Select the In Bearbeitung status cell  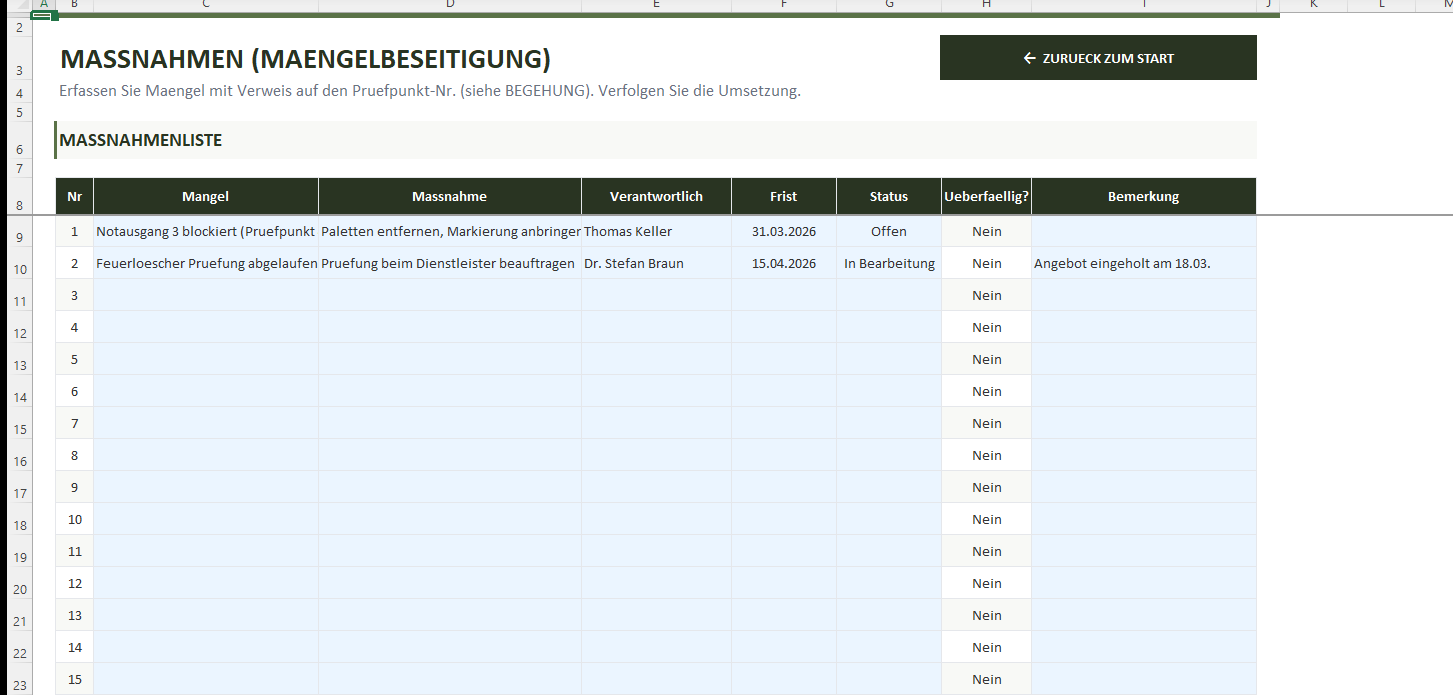[x=888, y=263]
